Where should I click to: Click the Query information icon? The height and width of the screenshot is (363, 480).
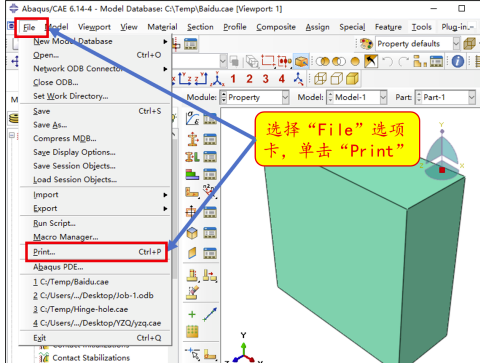[x=458, y=61]
